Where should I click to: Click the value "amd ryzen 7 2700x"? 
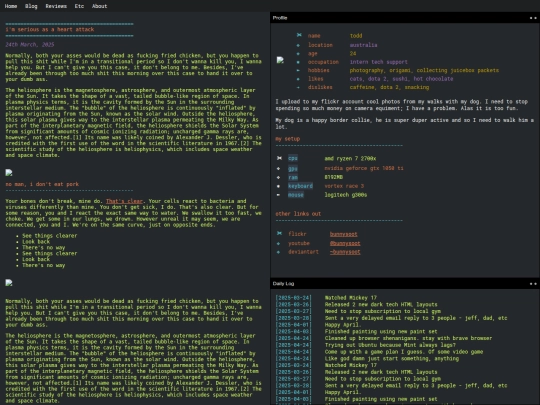pyautogui.click(x=350, y=158)
